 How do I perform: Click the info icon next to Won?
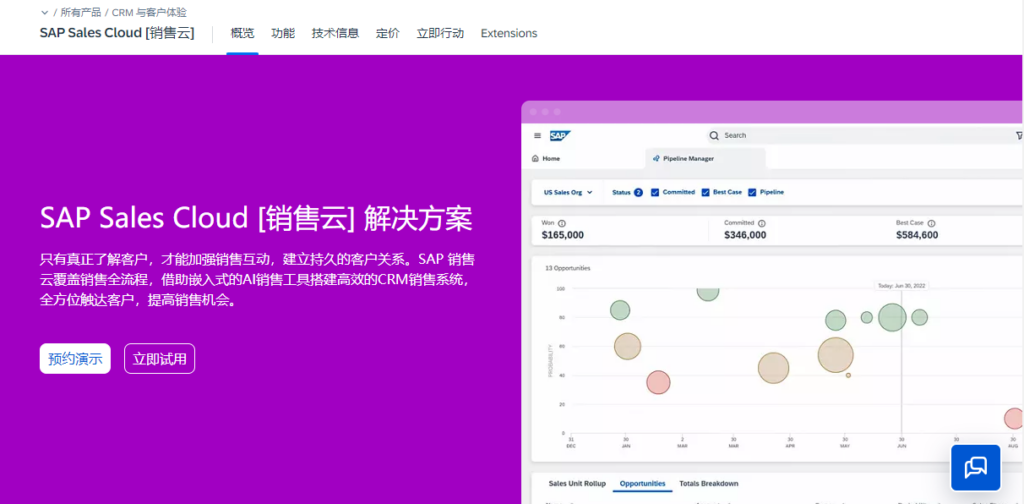coord(562,223)
